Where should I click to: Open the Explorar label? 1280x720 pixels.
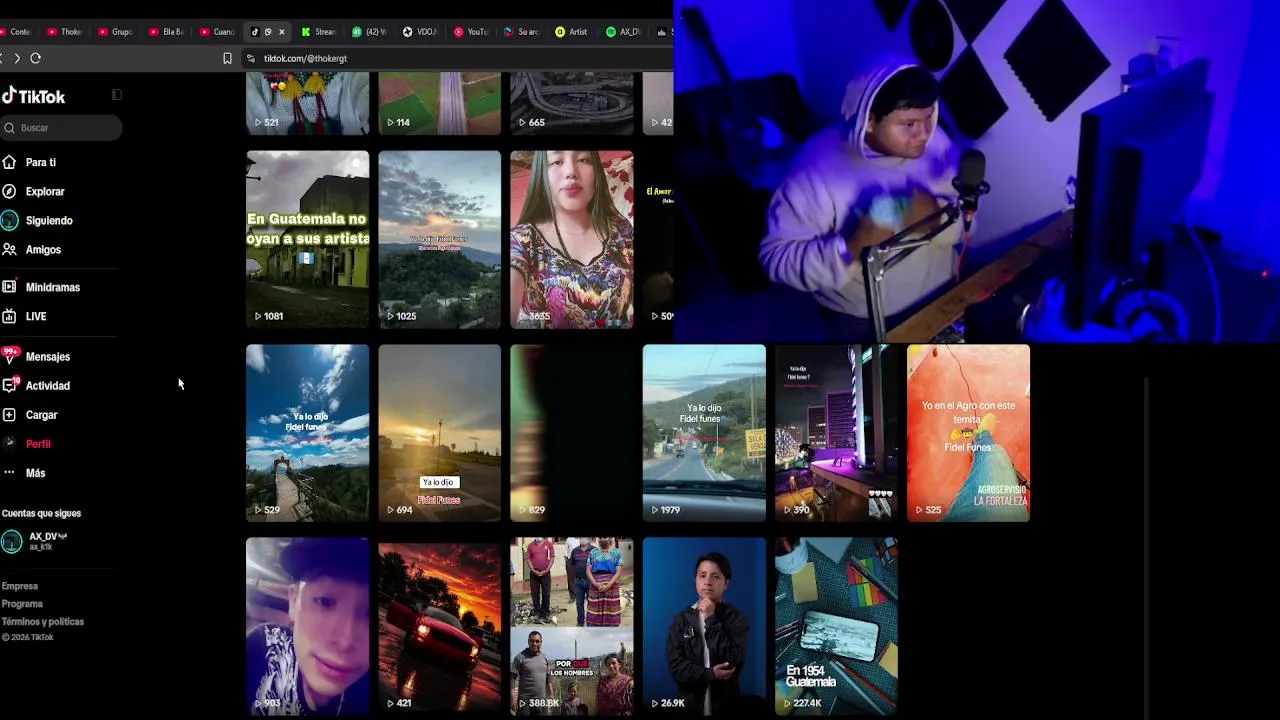(x=45, y=191)
